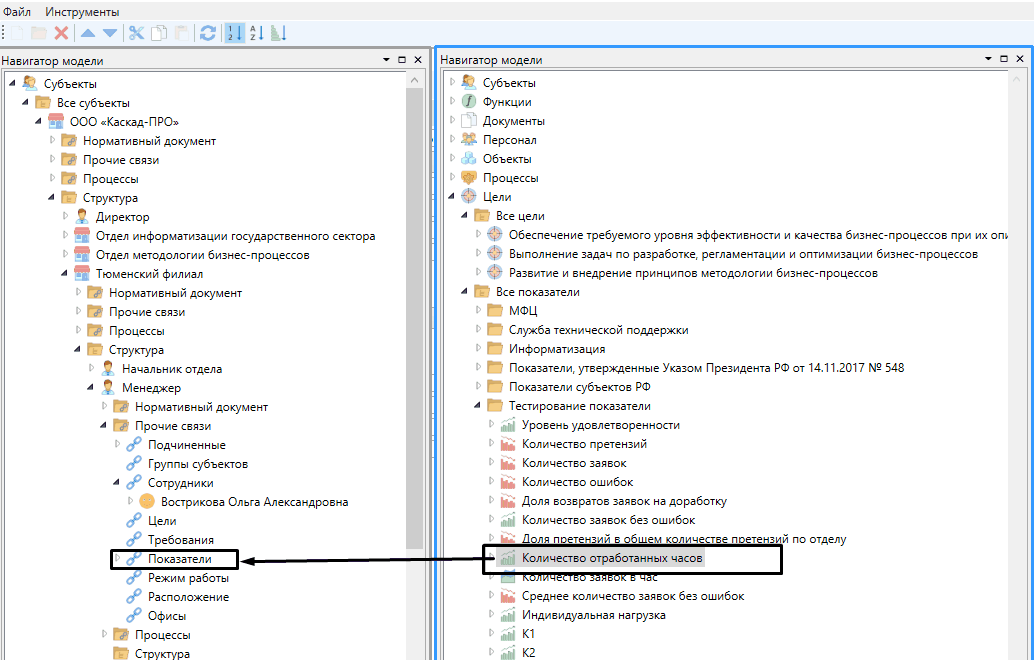Select Офисы item
1034x660 pixels.
click(x=167, y=616)
